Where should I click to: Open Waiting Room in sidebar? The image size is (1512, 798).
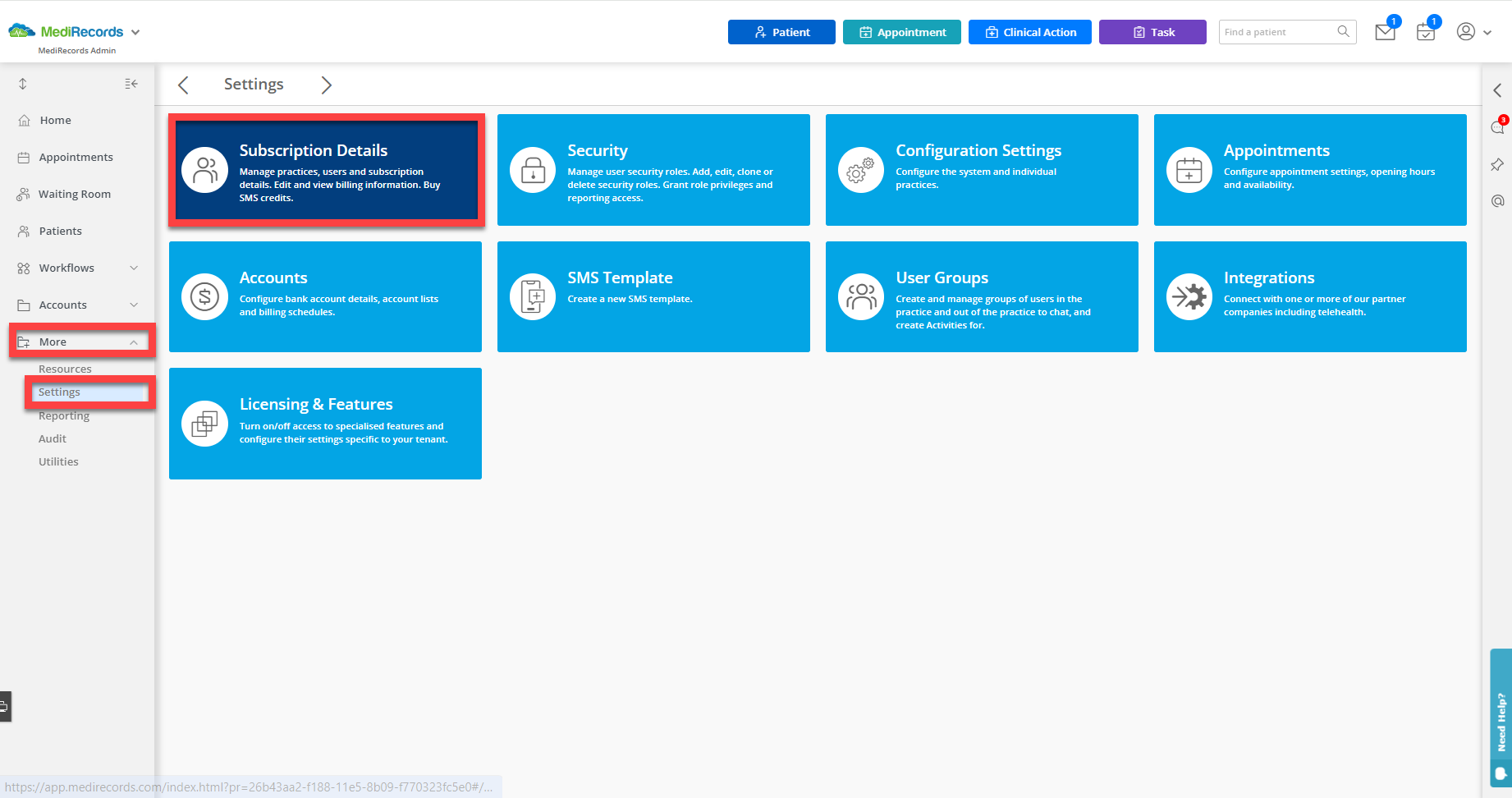(74, 194)
